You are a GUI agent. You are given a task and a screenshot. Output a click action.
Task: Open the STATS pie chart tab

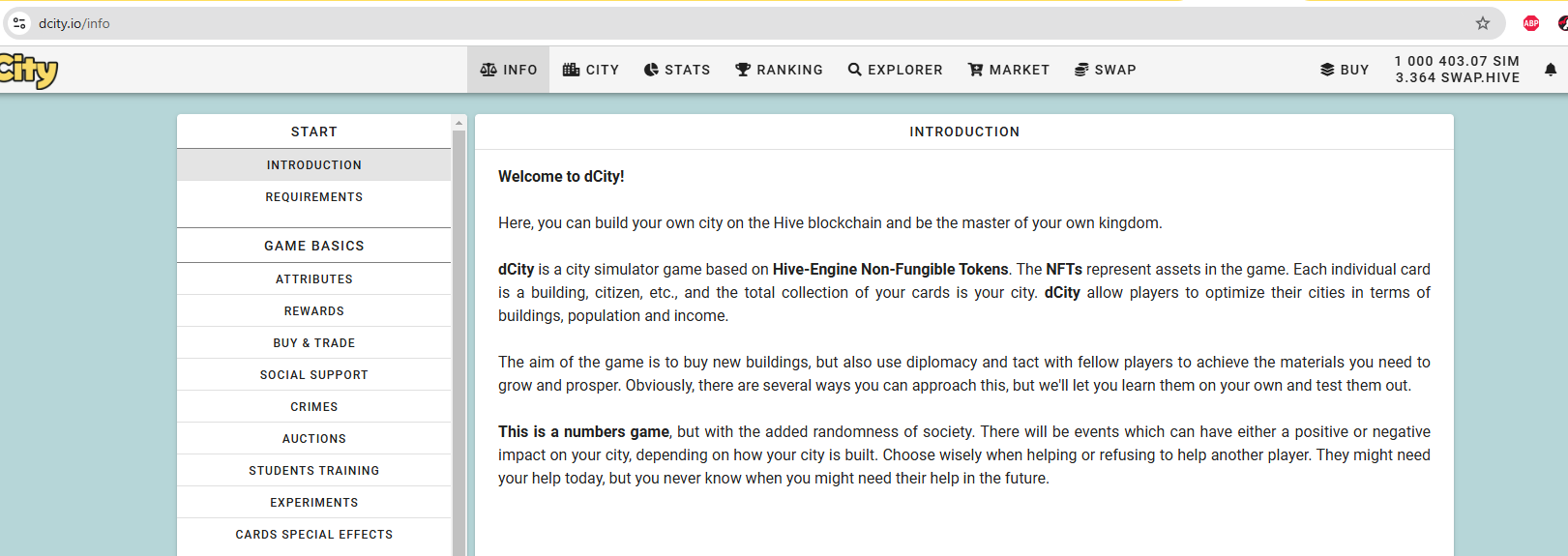point(677,70)
